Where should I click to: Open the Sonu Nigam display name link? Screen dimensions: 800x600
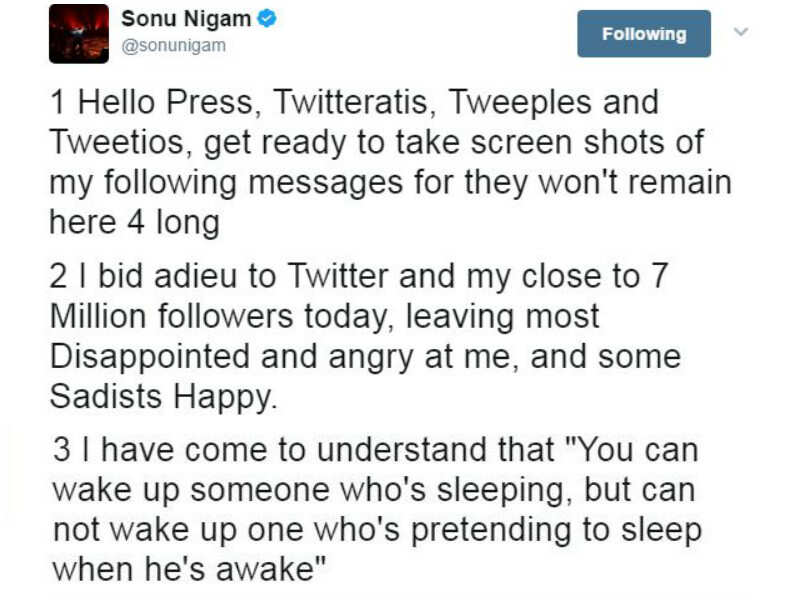point(187,18)
